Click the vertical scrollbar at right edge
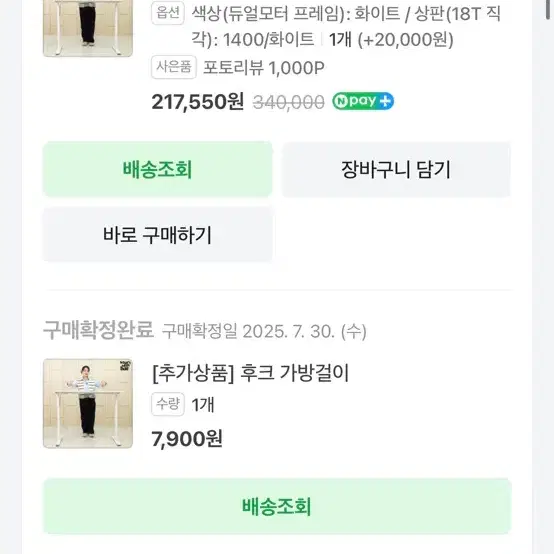Viewport: 554px width, 554px height. 549,9
